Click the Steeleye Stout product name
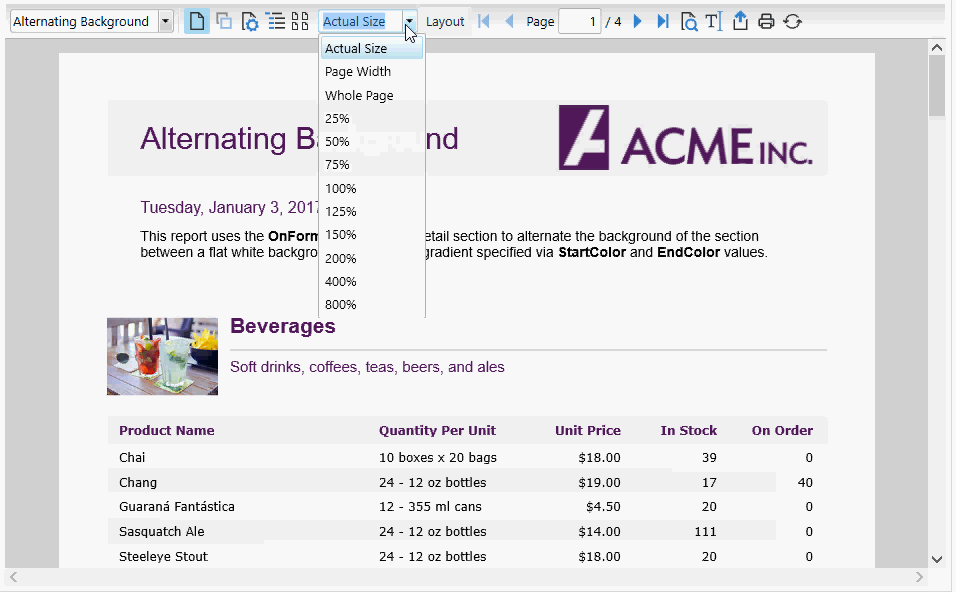 tap(163, 557)
